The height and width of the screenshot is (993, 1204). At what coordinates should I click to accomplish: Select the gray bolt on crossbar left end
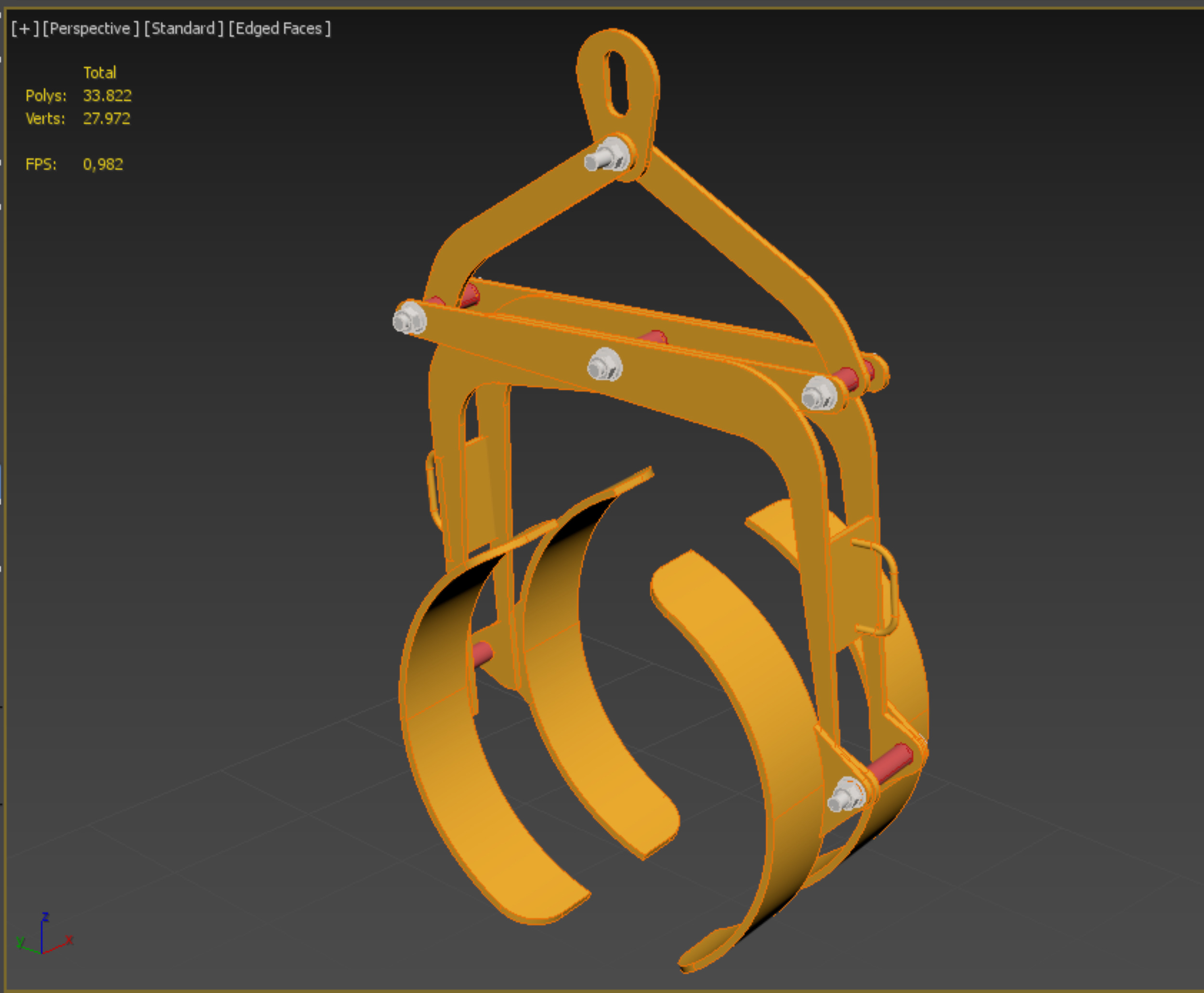tap(409, 318)
